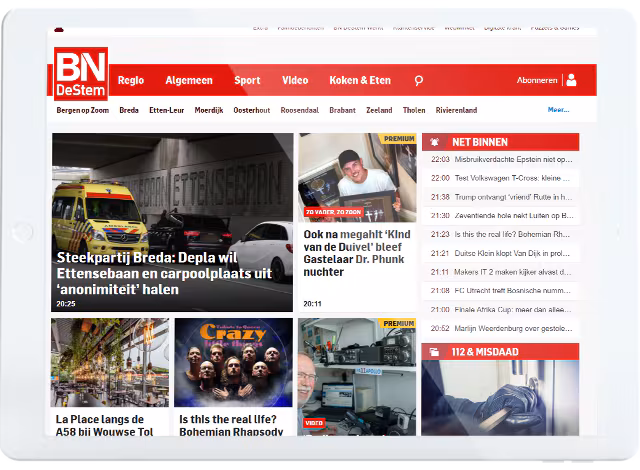Select Bergen op Zoom region

pos(82,110)
